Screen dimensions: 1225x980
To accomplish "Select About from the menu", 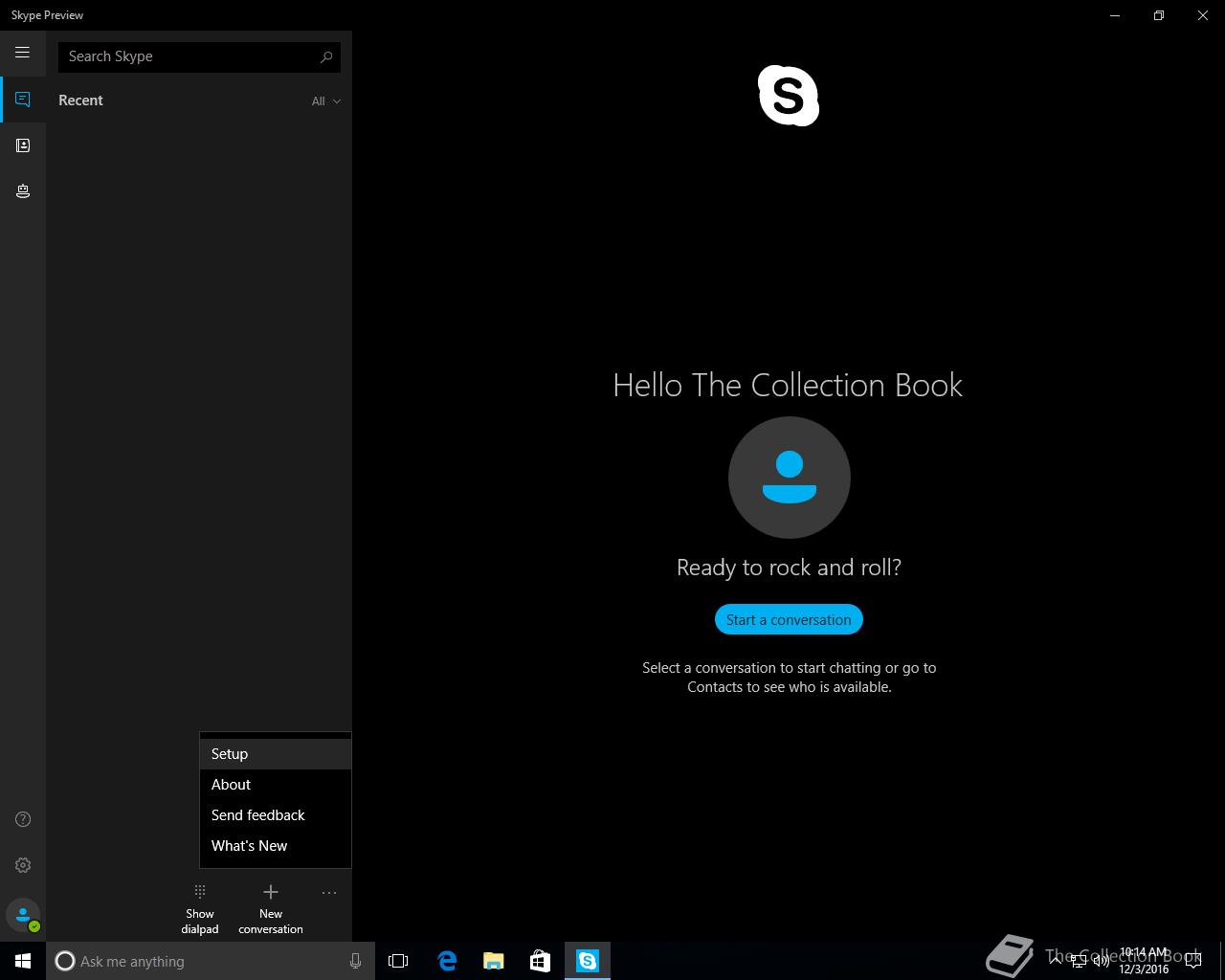I will click(276, 785).
